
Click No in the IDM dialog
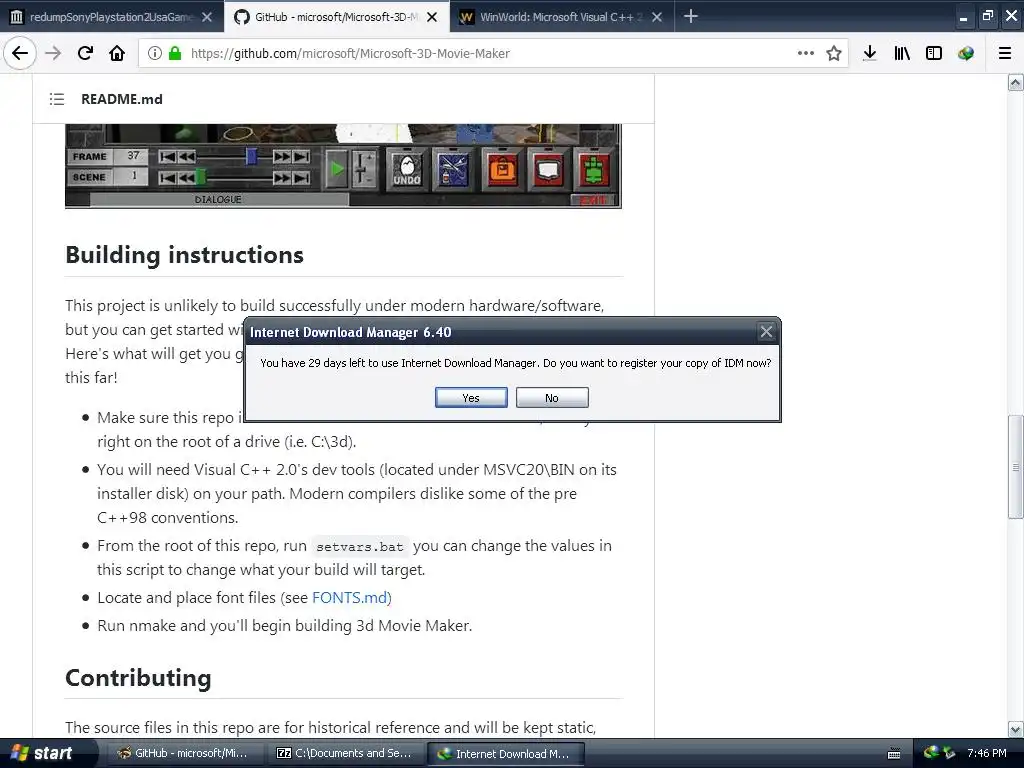pyautogui.click(x=552, y=398)
